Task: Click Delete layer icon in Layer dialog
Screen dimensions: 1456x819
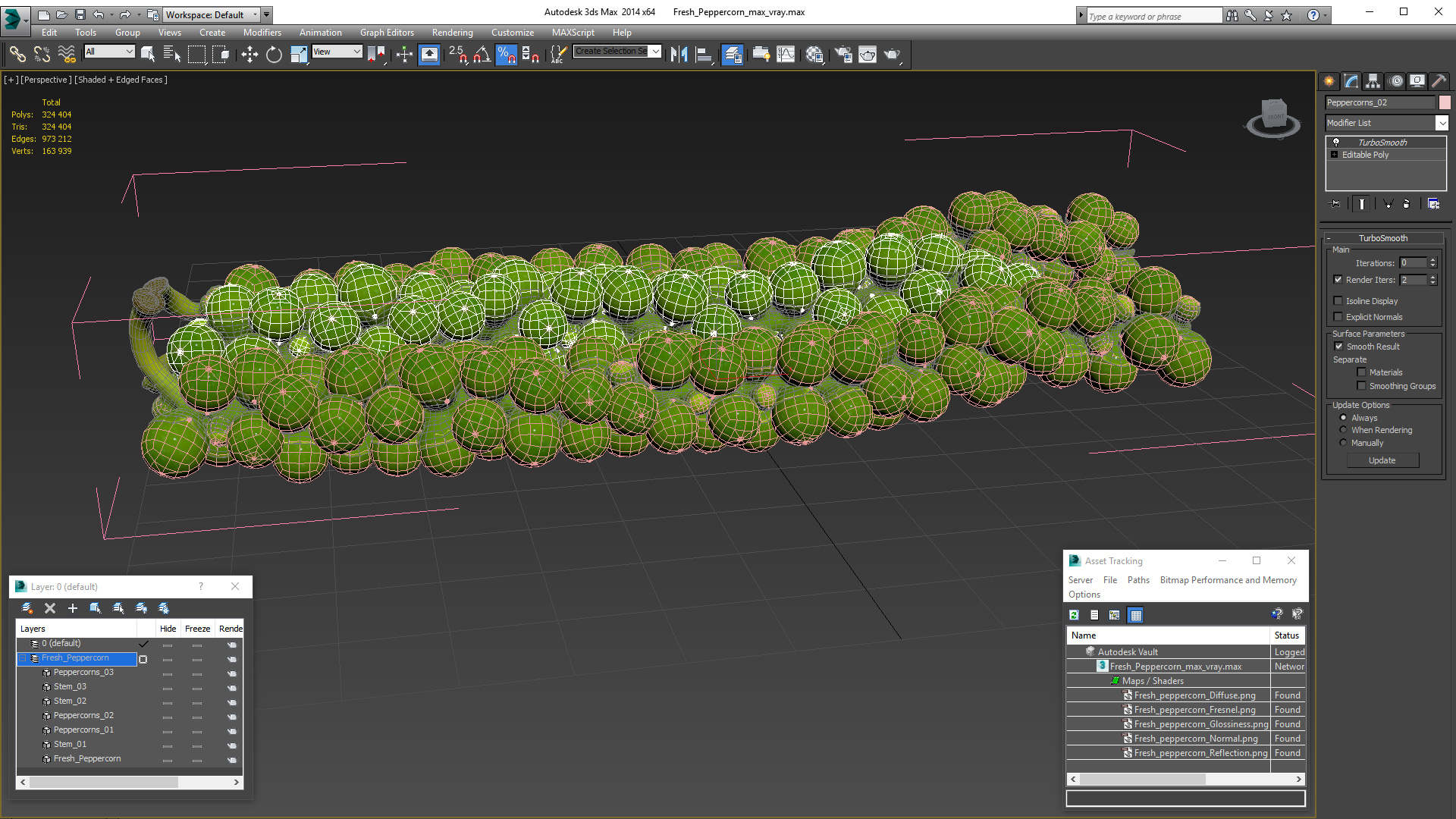Action: (50, 608)
